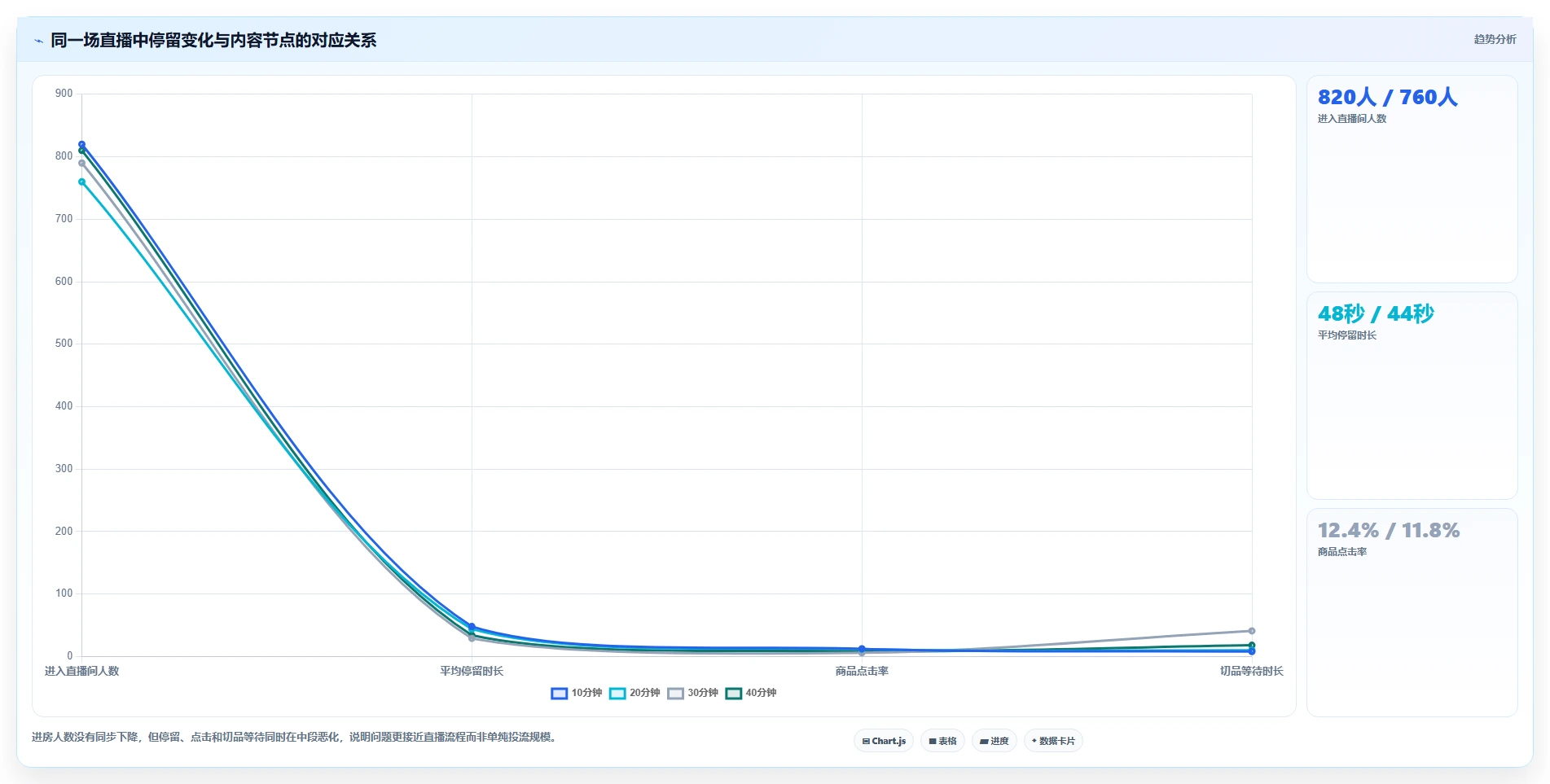Click the 进度 tag chip
The image size is (1550, 784).
click(994, 741)
